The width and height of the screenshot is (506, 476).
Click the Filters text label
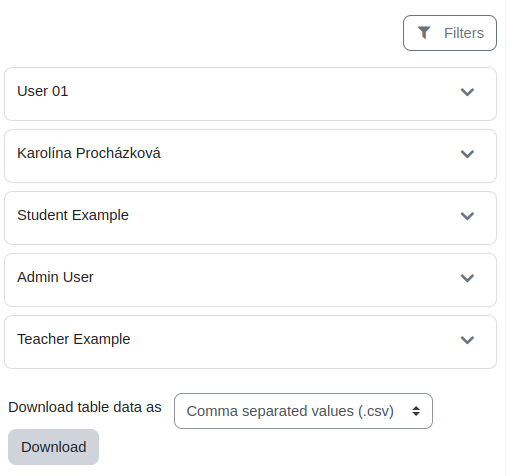pyautogui.click(x=464, y=33)
